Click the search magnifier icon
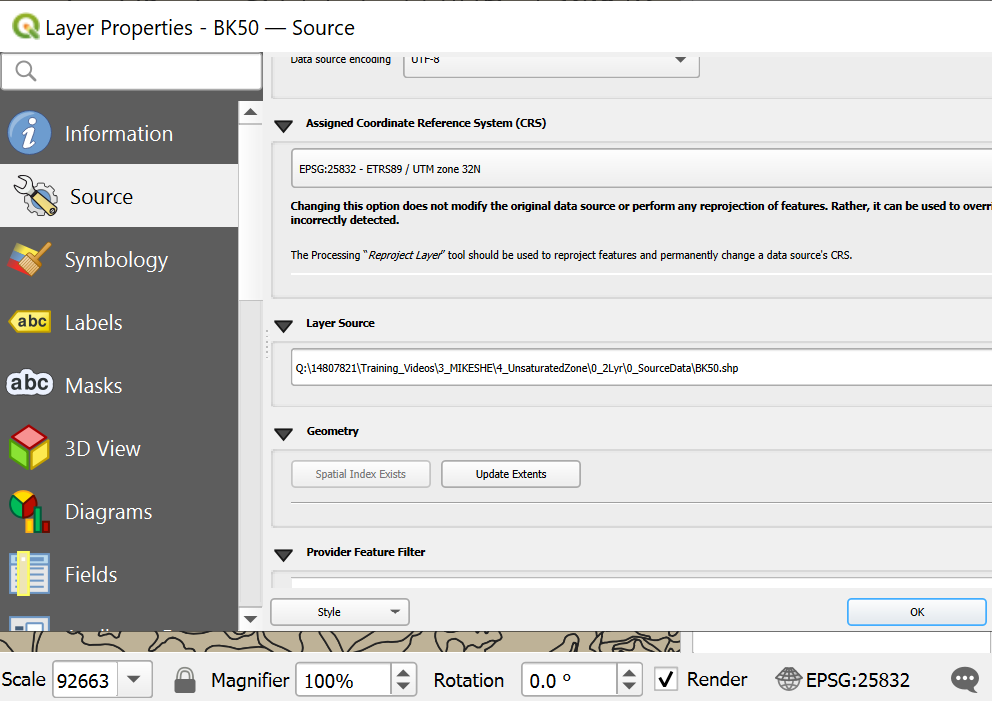The image size is (992, 701). click(25, 71)
